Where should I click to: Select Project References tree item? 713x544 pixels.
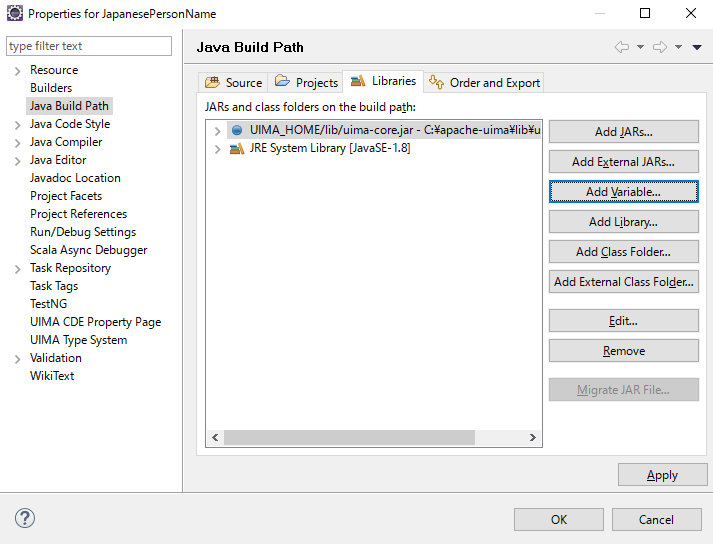[78, 214]
